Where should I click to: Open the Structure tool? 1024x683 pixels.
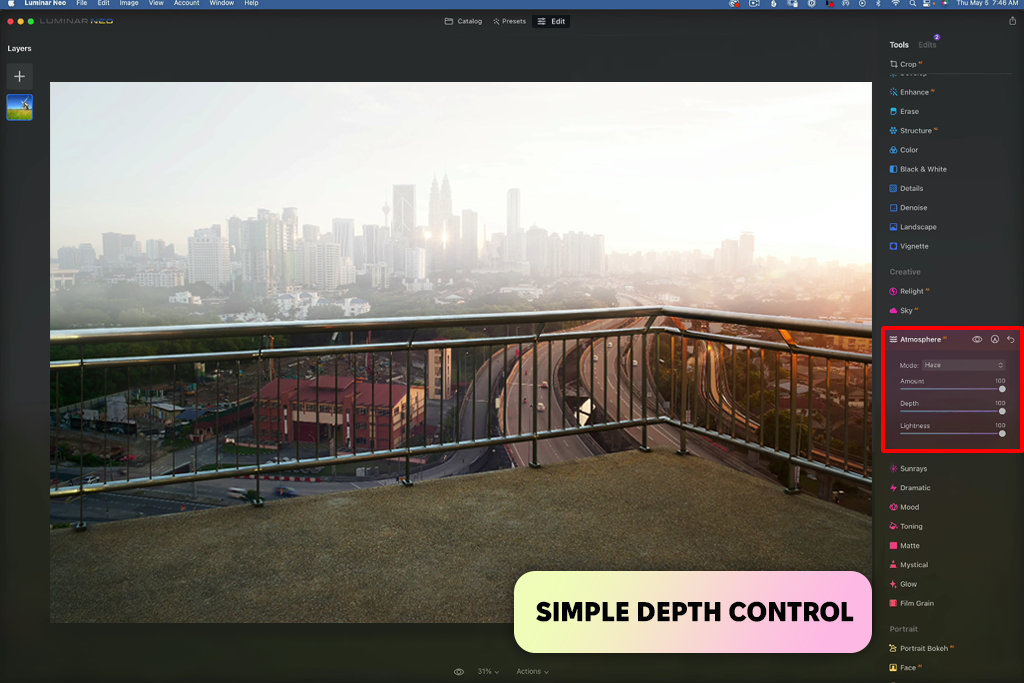(x=914, y=131)
